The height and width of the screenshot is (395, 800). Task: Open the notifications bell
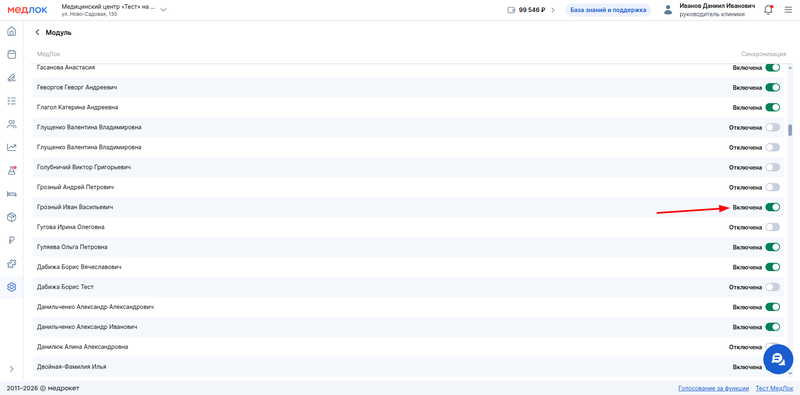768,10
